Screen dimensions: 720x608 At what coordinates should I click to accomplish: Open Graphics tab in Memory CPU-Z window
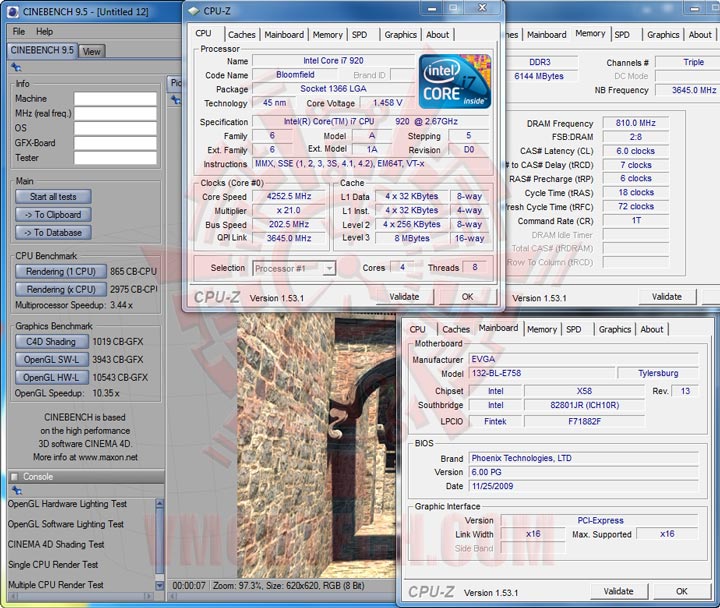(x=663, y=35)
